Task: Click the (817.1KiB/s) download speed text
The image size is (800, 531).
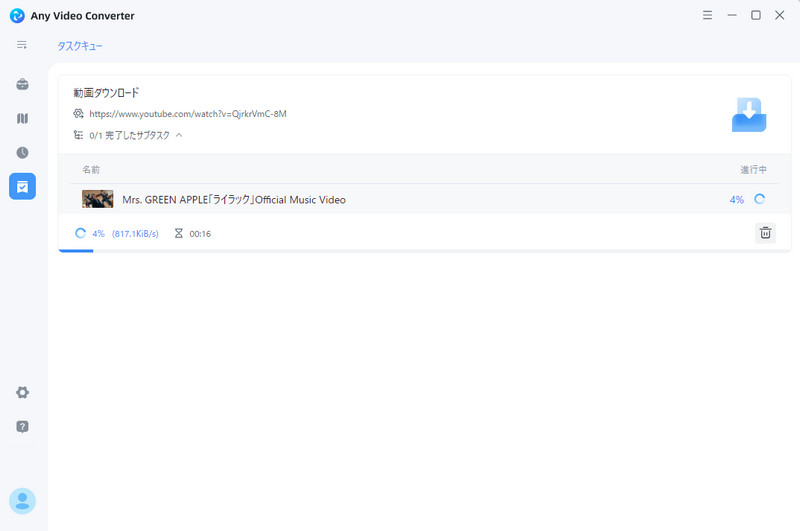Action: click(135, 234)
